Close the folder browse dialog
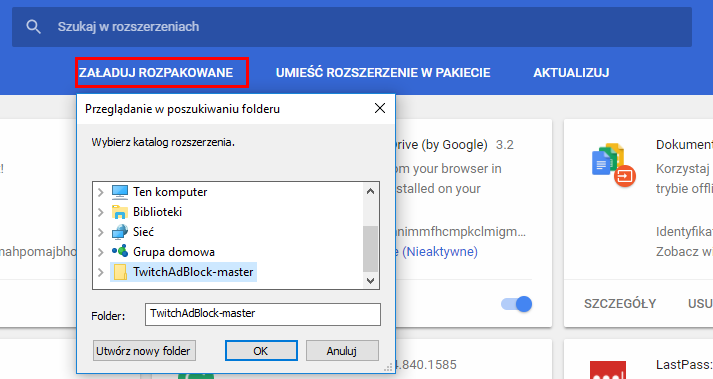This screenshot has height=379, width=713. pos(380,108)
